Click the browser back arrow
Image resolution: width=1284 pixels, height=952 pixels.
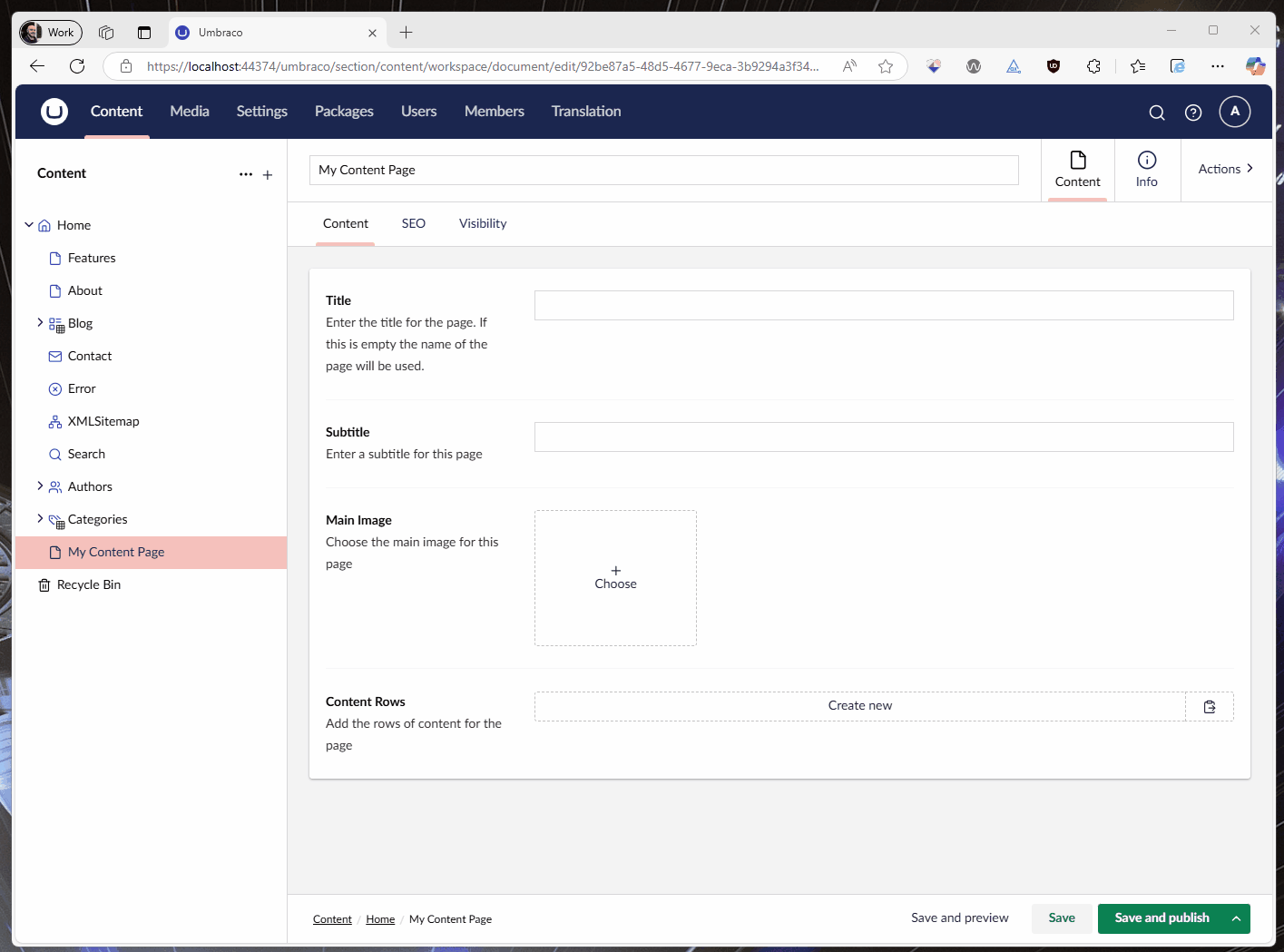(37, 65)
